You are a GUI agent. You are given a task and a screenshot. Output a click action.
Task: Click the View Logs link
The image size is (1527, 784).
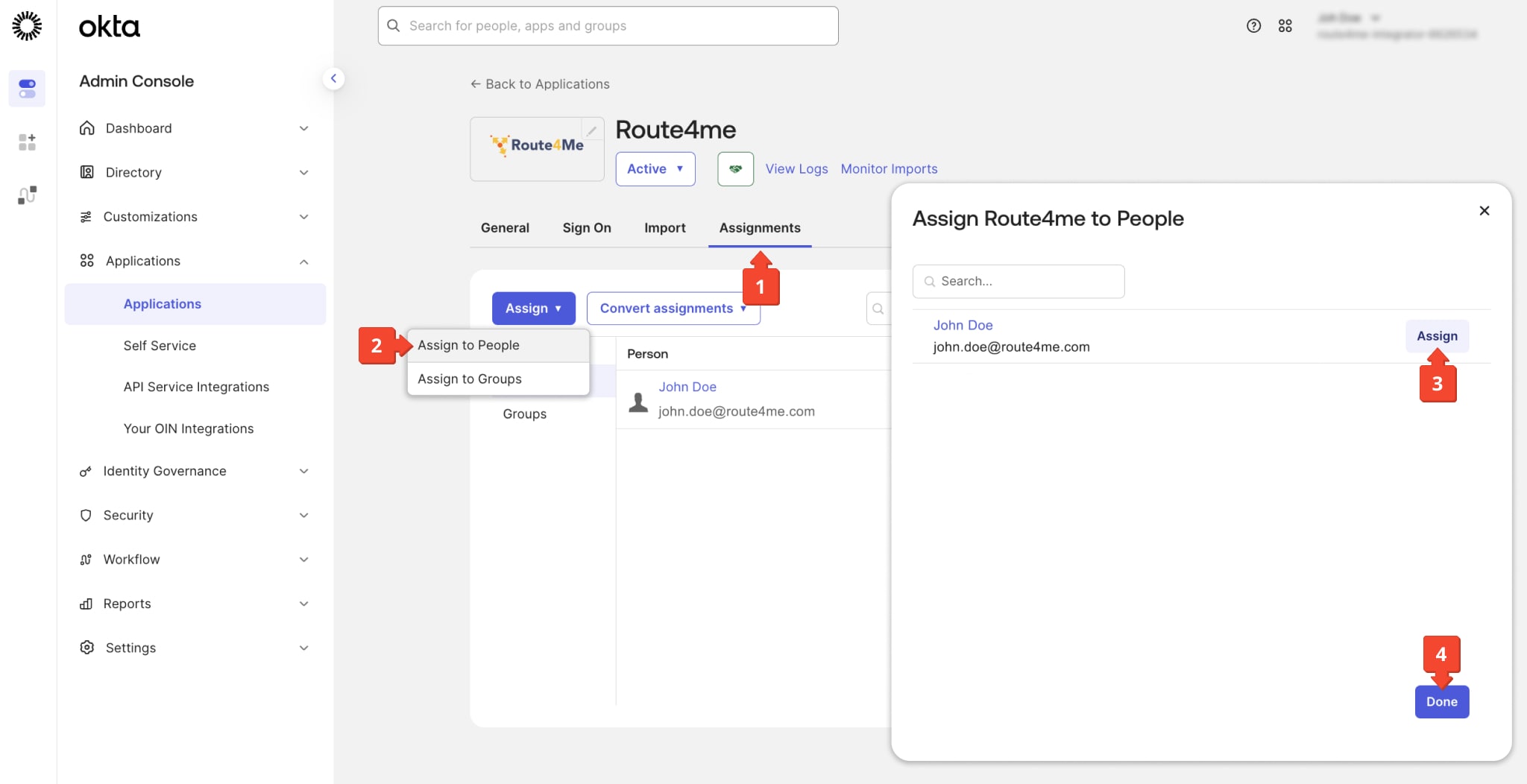(796, 169)
